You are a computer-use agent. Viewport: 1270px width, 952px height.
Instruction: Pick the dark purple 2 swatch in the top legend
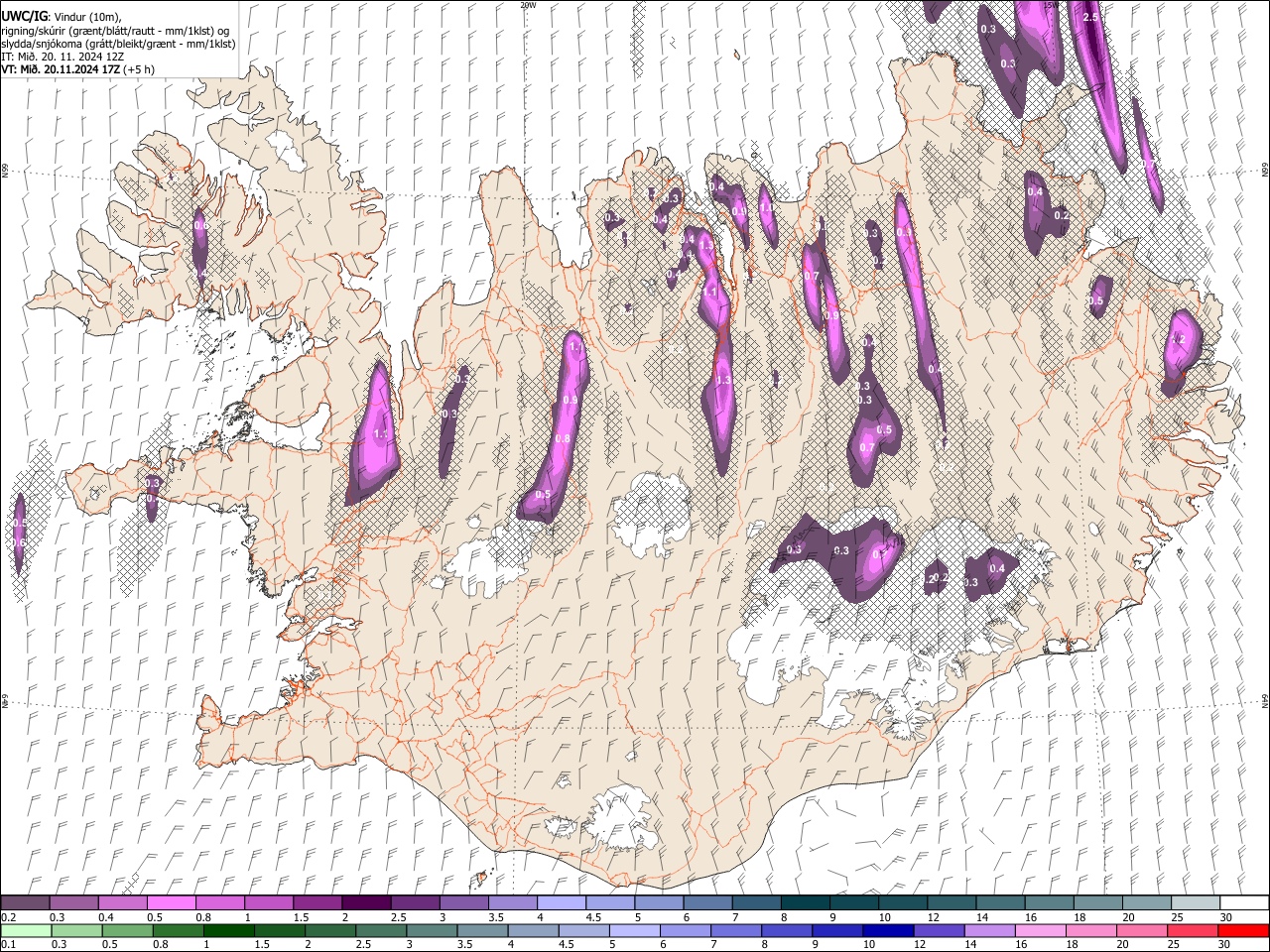click(x=366, y=902)
